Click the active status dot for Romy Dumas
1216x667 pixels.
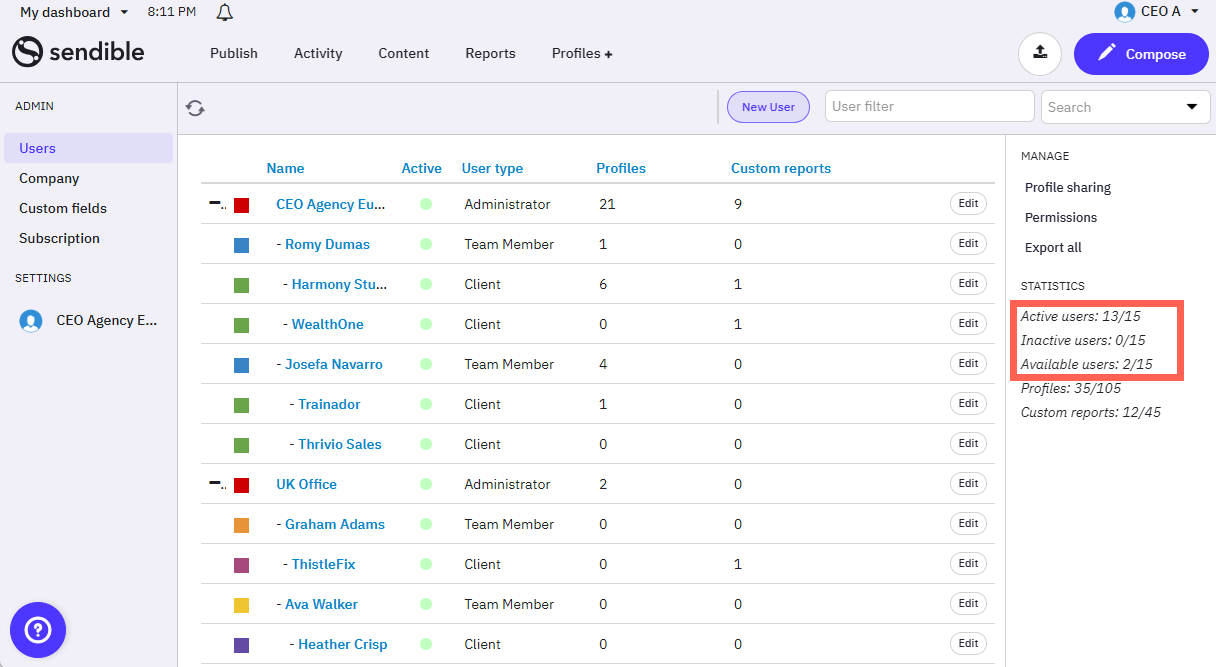(x=426, y=244)
